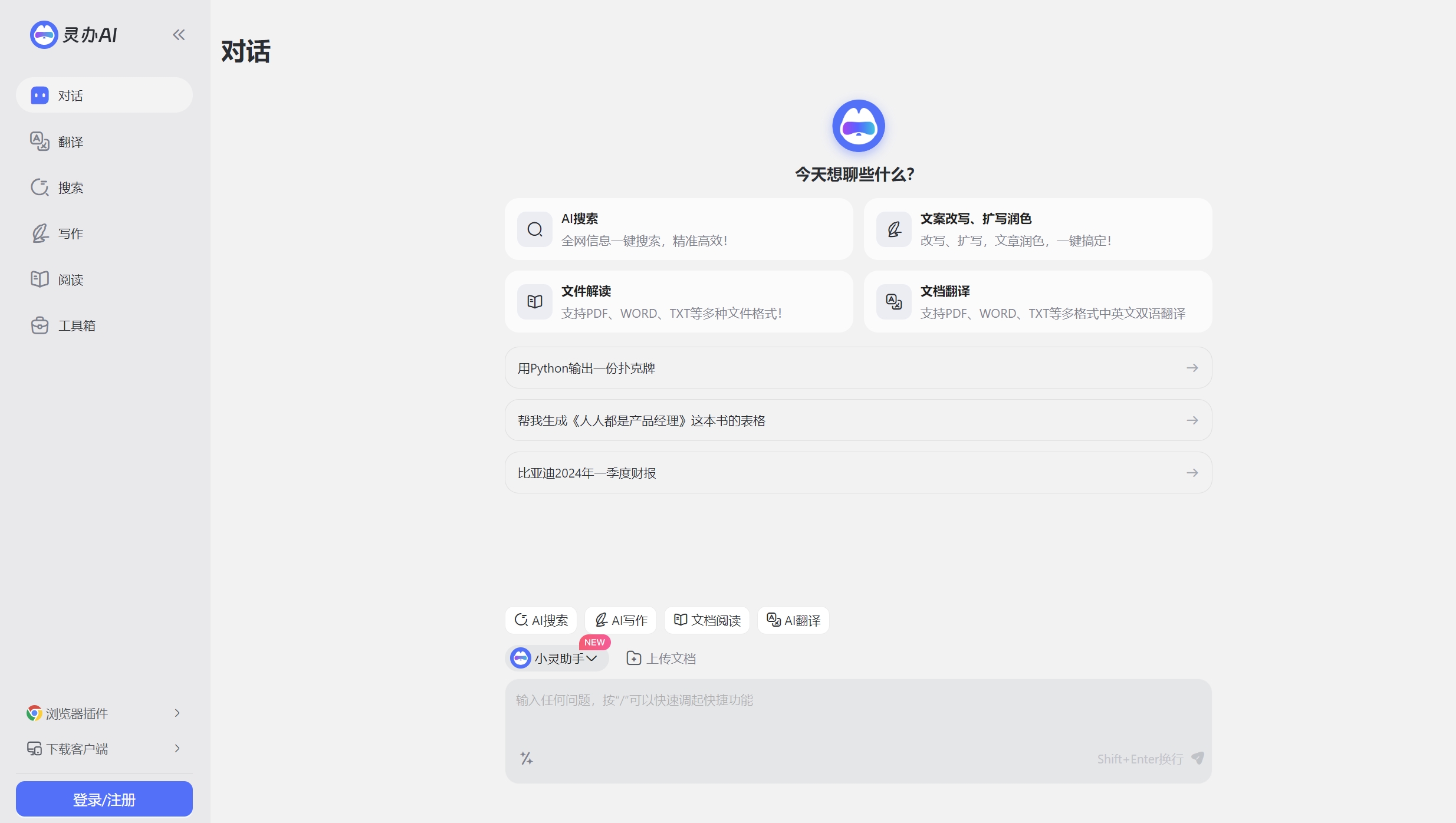Click the 对话 chat-bubble icon in the sidebar
1456x823 pixels.
(x=40, y=95)
